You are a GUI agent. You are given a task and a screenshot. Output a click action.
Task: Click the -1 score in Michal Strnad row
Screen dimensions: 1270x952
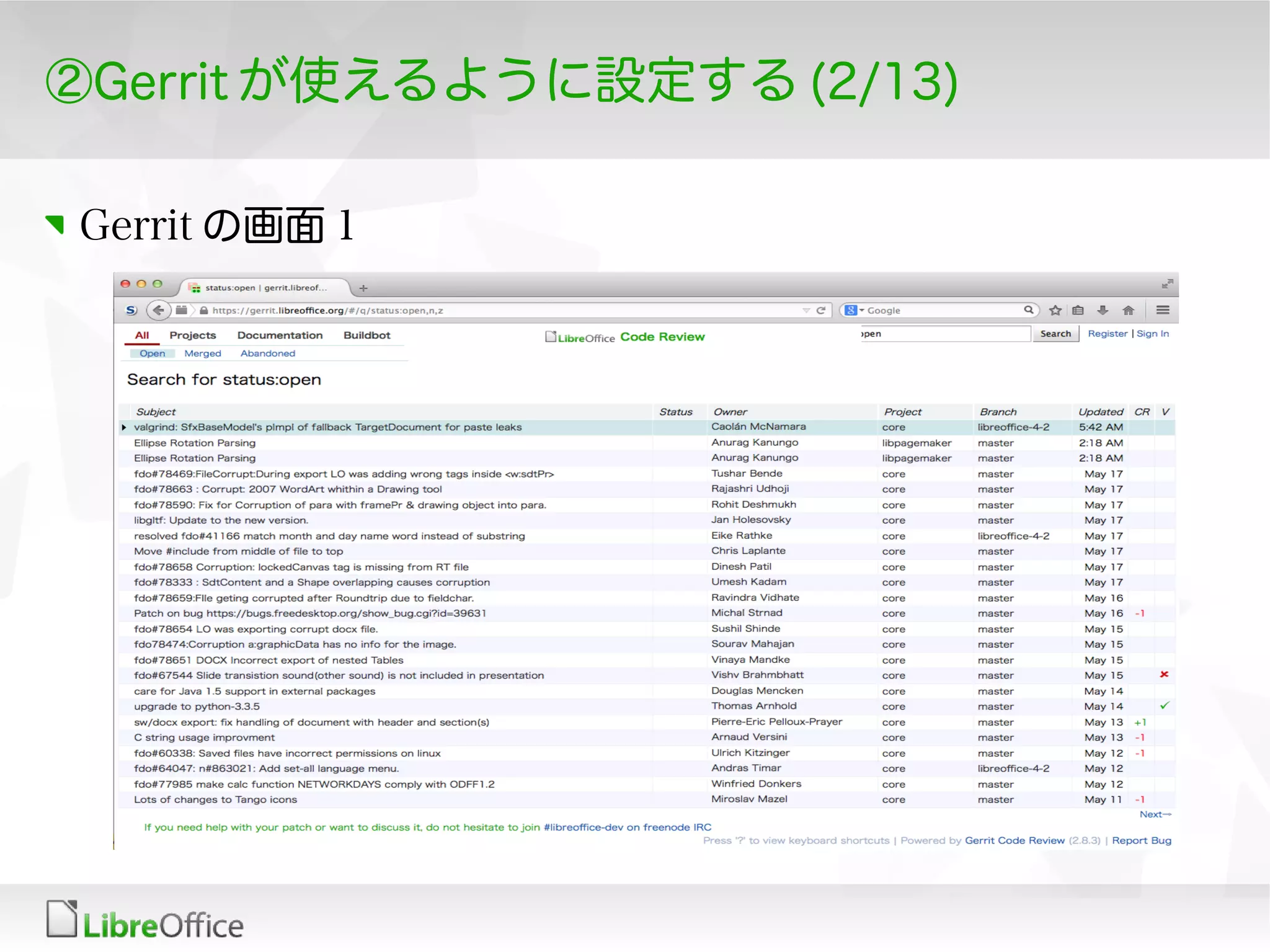coord(1140,613)
